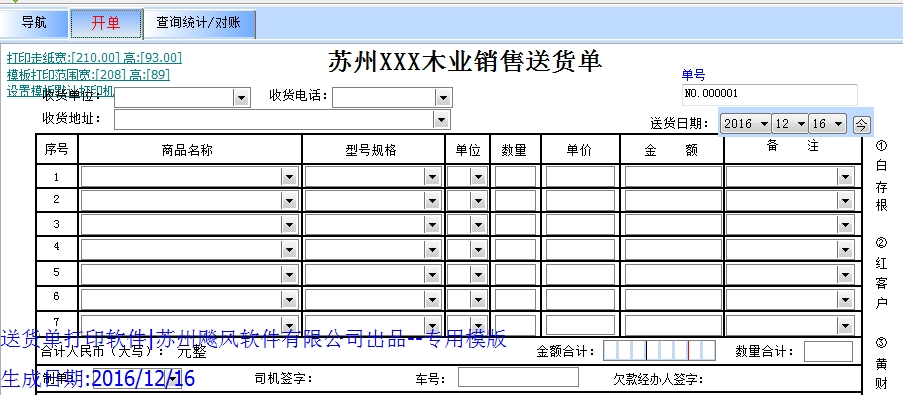
Task: Click the 数量 field in row 6
Action: click(515, 299)
